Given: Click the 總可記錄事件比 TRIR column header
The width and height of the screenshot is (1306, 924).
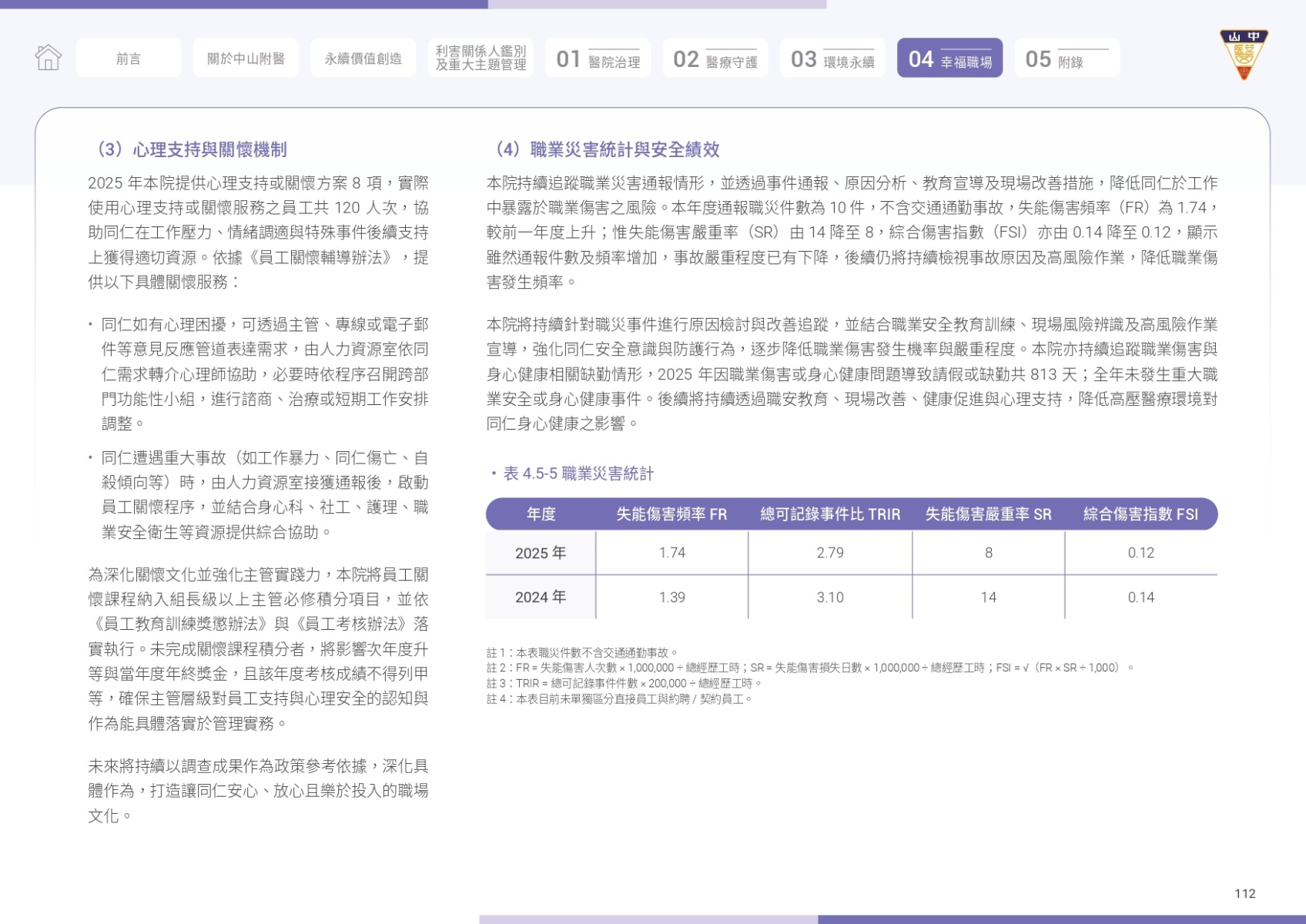Looking at the screenshot, I should (830, 514).
